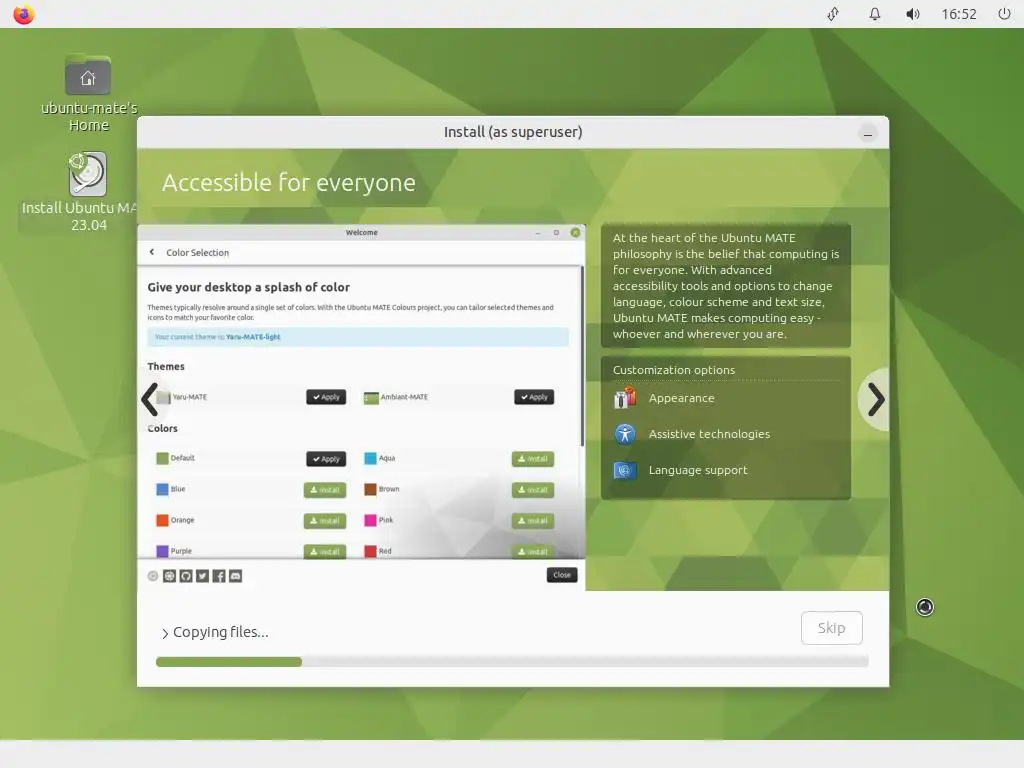The width and height of the screenshot is (1024, 768).
Task: Click the Appearance customization icon
Action: click(625, 398)
